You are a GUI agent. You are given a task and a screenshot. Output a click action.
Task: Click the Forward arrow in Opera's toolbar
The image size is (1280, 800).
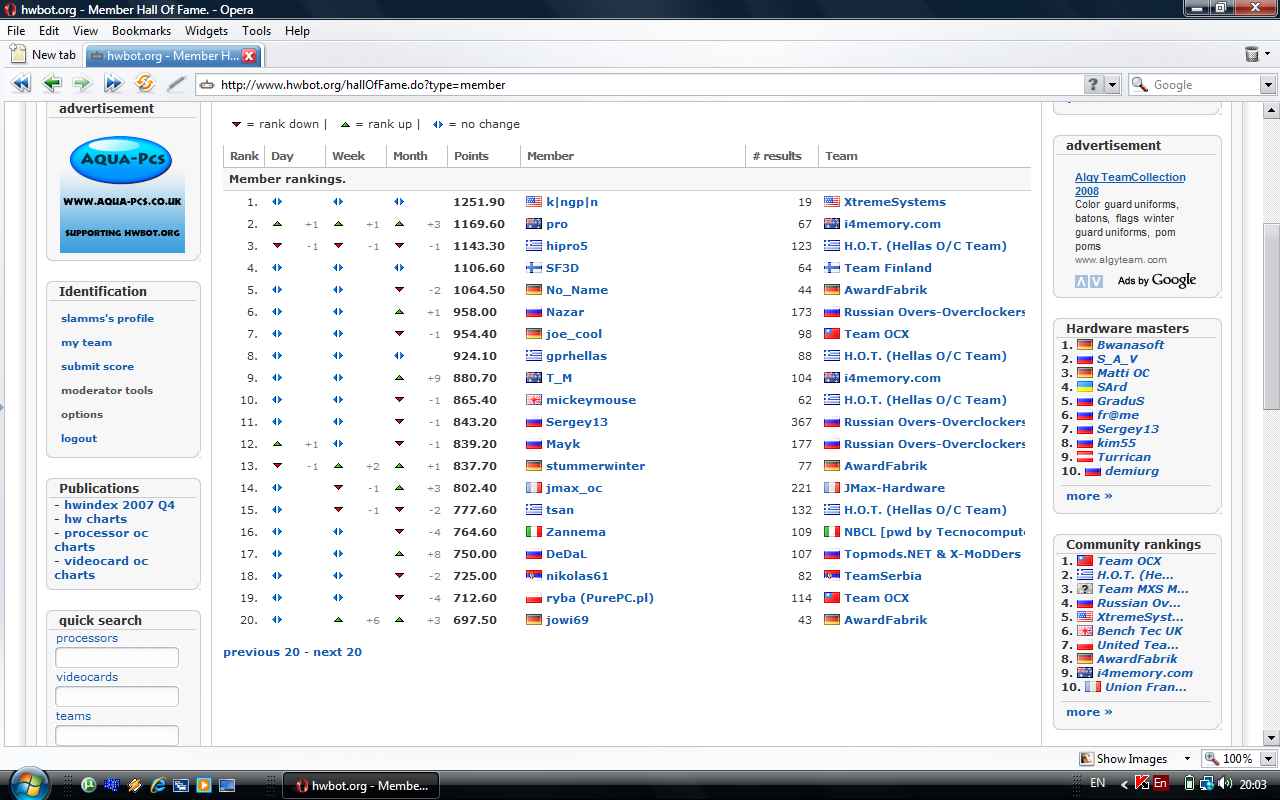(82, 84)
